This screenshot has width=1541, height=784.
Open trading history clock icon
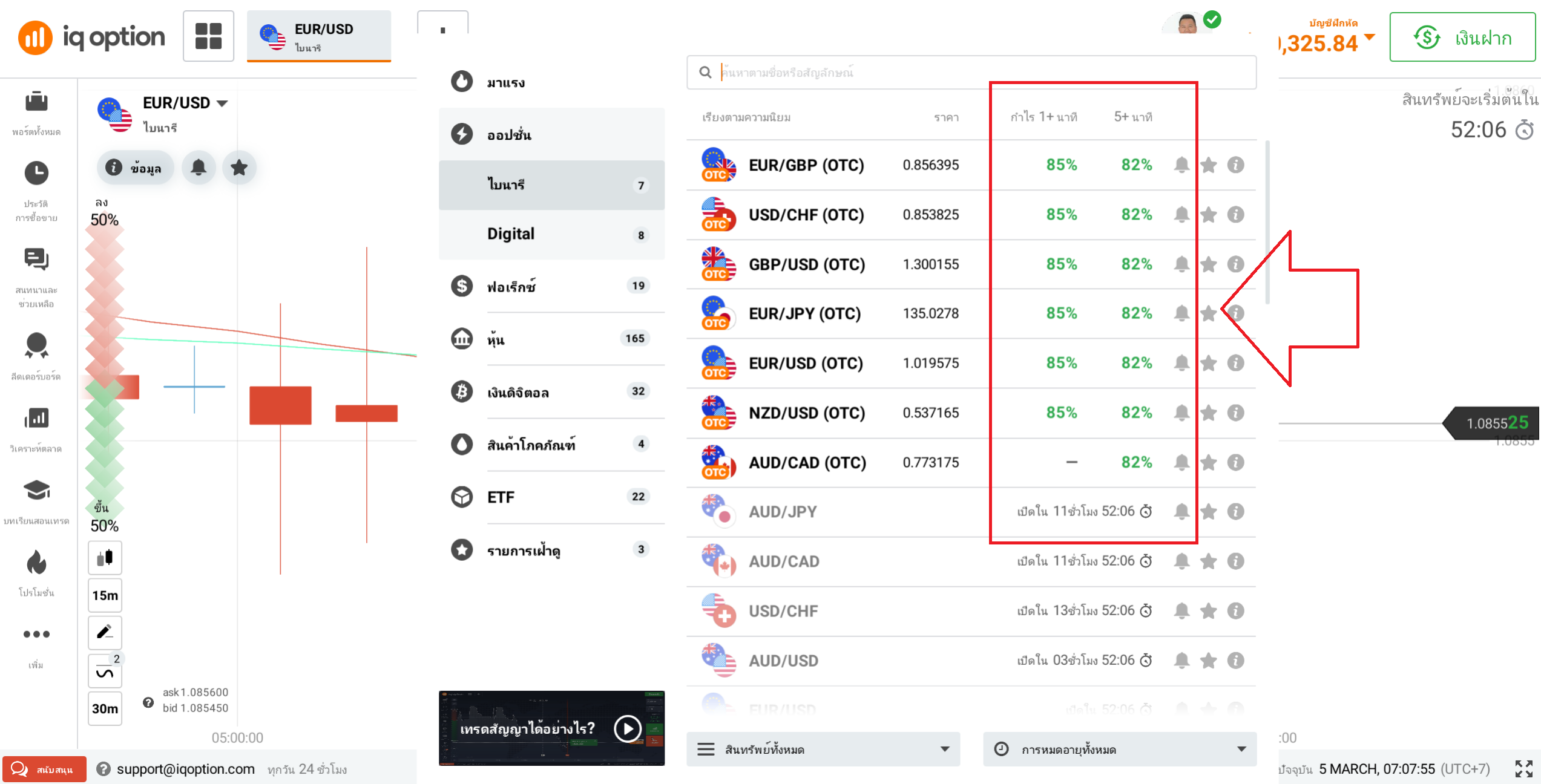36,173
